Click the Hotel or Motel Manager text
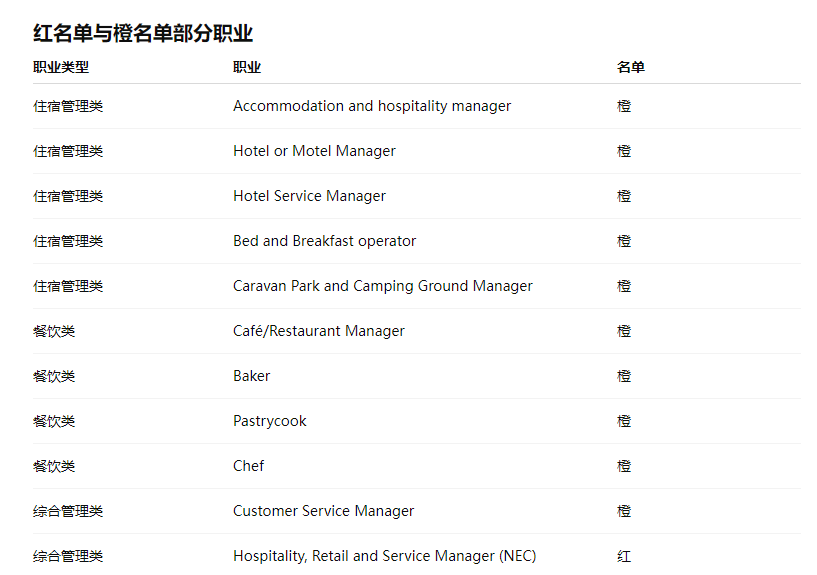 coord(314,151)
